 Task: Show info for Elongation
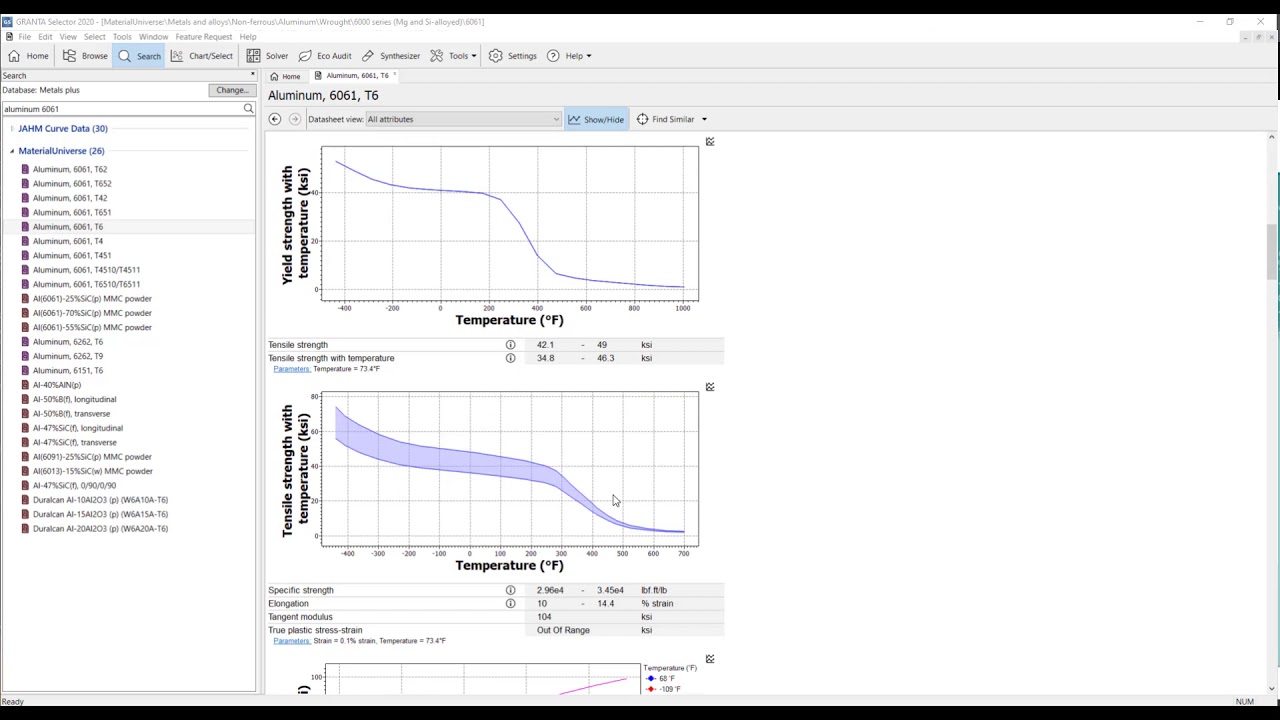point(510,603)
